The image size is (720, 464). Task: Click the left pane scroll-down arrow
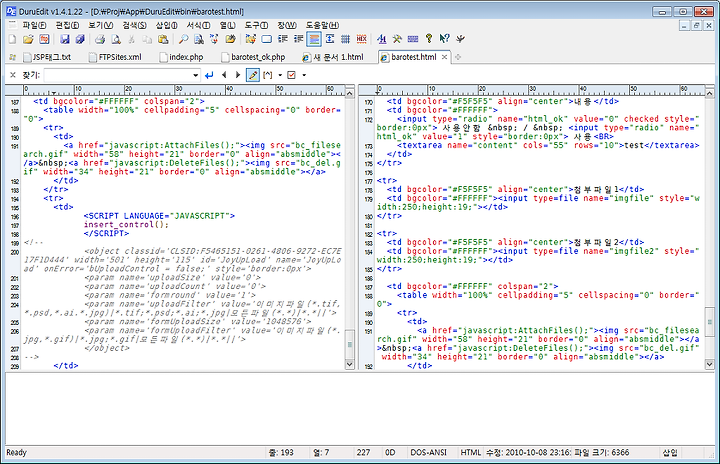[x=349, y=364]
